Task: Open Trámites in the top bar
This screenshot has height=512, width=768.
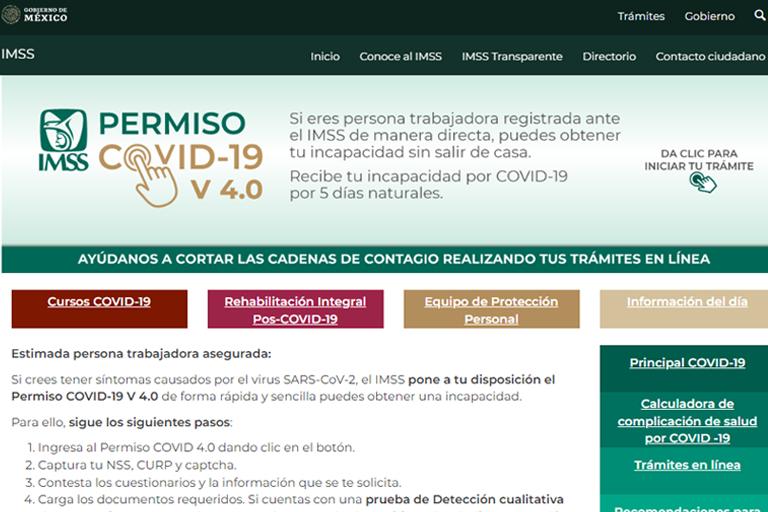Action: click(641, 16)
